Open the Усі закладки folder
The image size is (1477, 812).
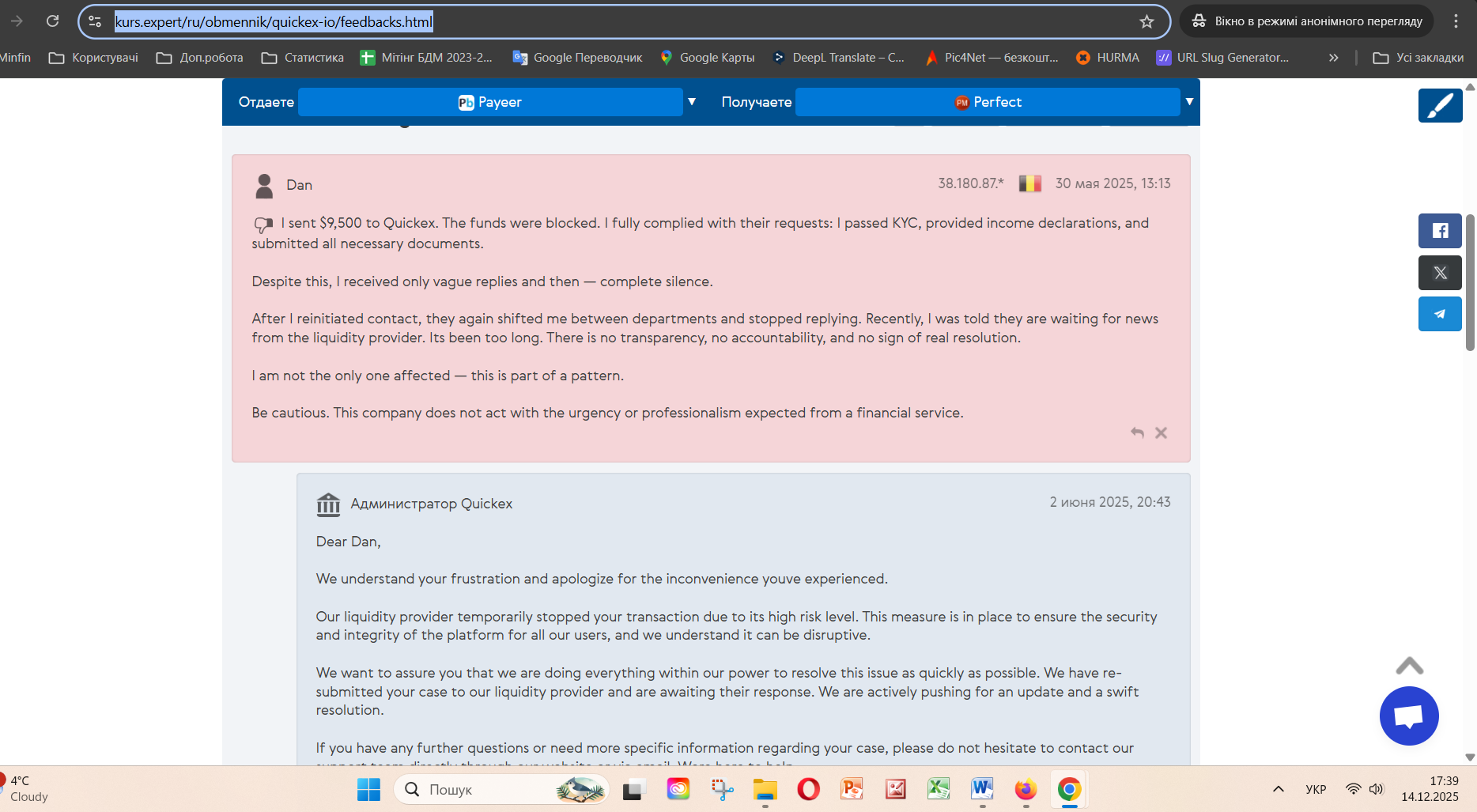[1418, 58]
